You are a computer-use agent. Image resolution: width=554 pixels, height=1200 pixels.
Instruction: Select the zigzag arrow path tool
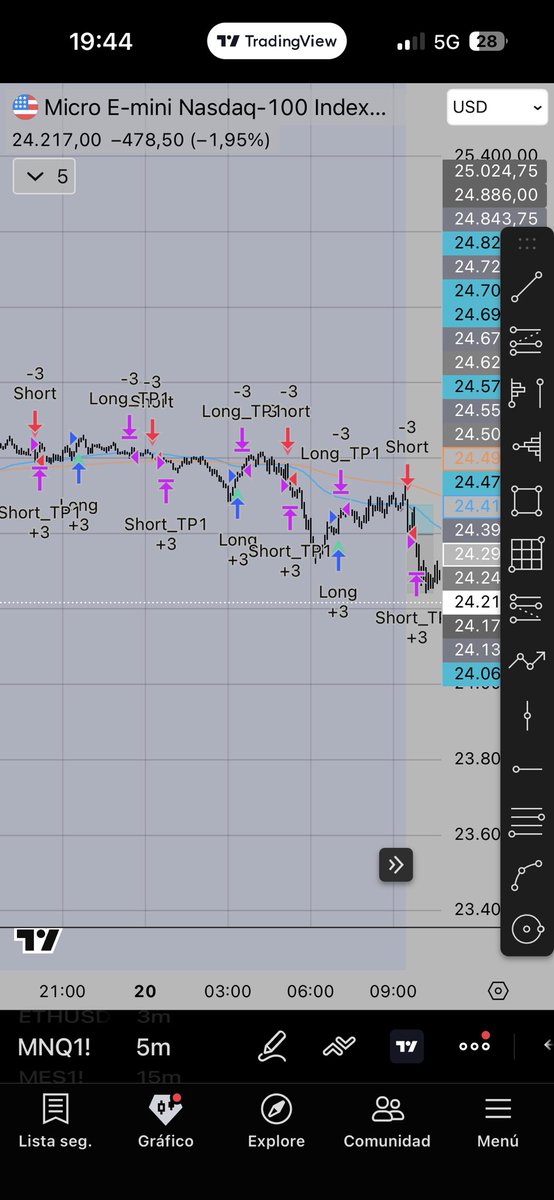pyautogui.click(x=526, y=660)
